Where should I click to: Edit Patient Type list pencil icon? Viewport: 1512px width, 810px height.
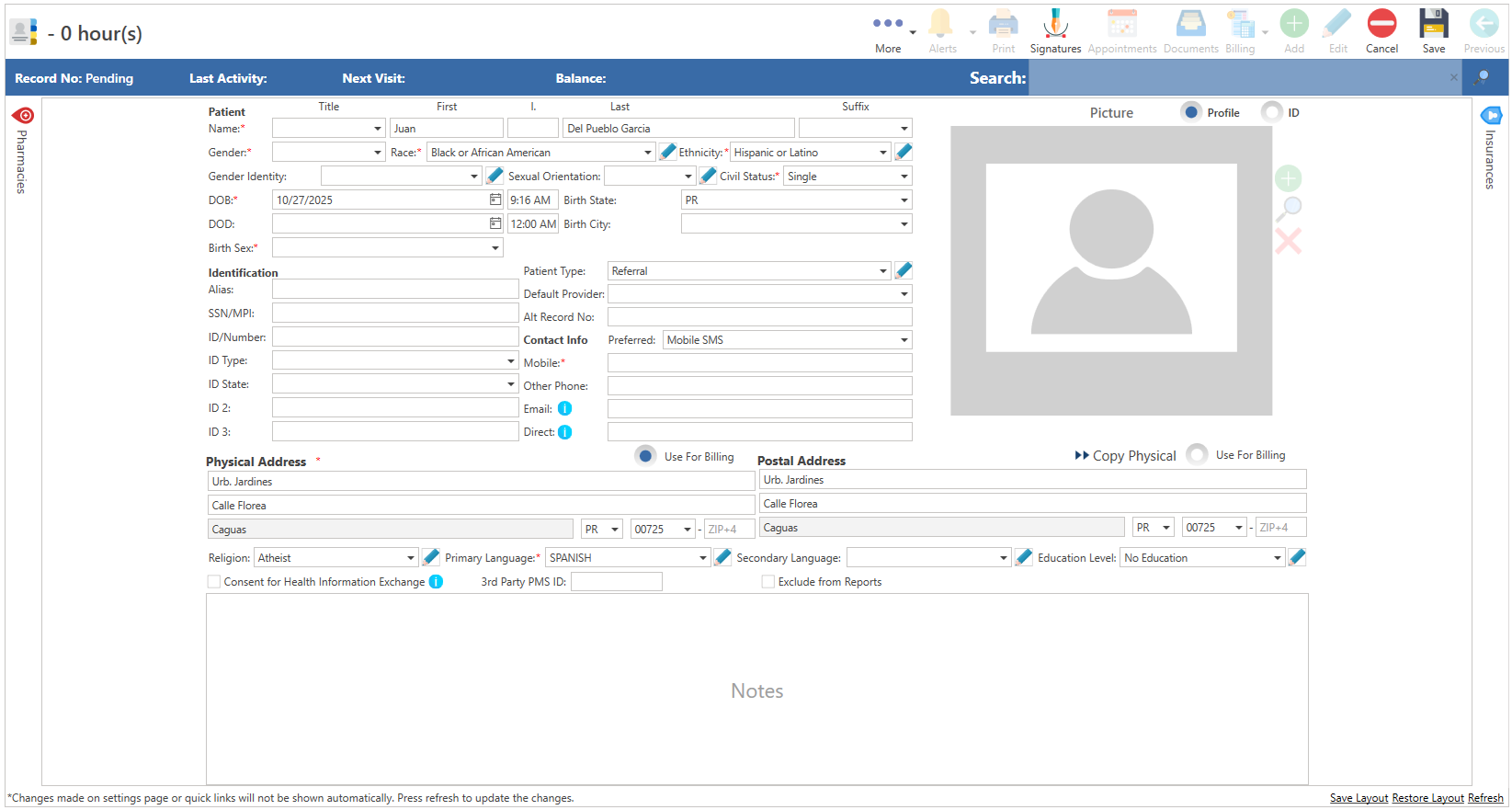(x=904, y=270)
